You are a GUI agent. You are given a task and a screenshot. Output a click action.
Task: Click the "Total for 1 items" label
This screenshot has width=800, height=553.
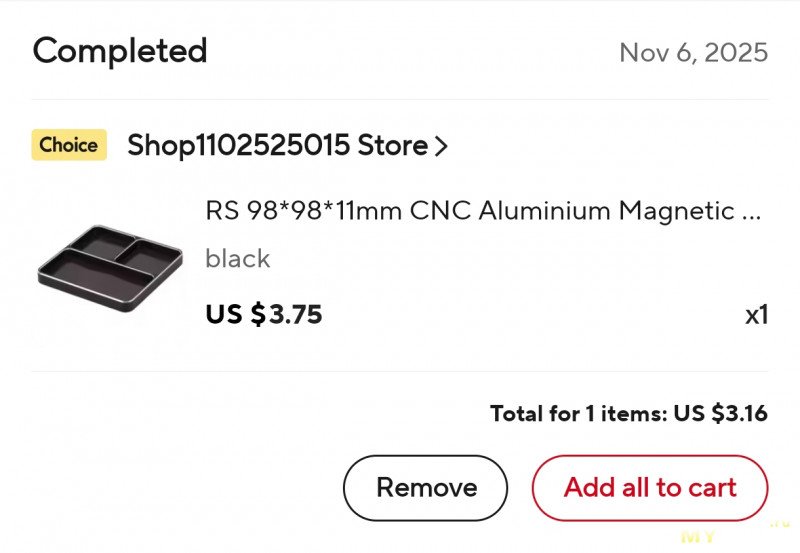[578, 414]
